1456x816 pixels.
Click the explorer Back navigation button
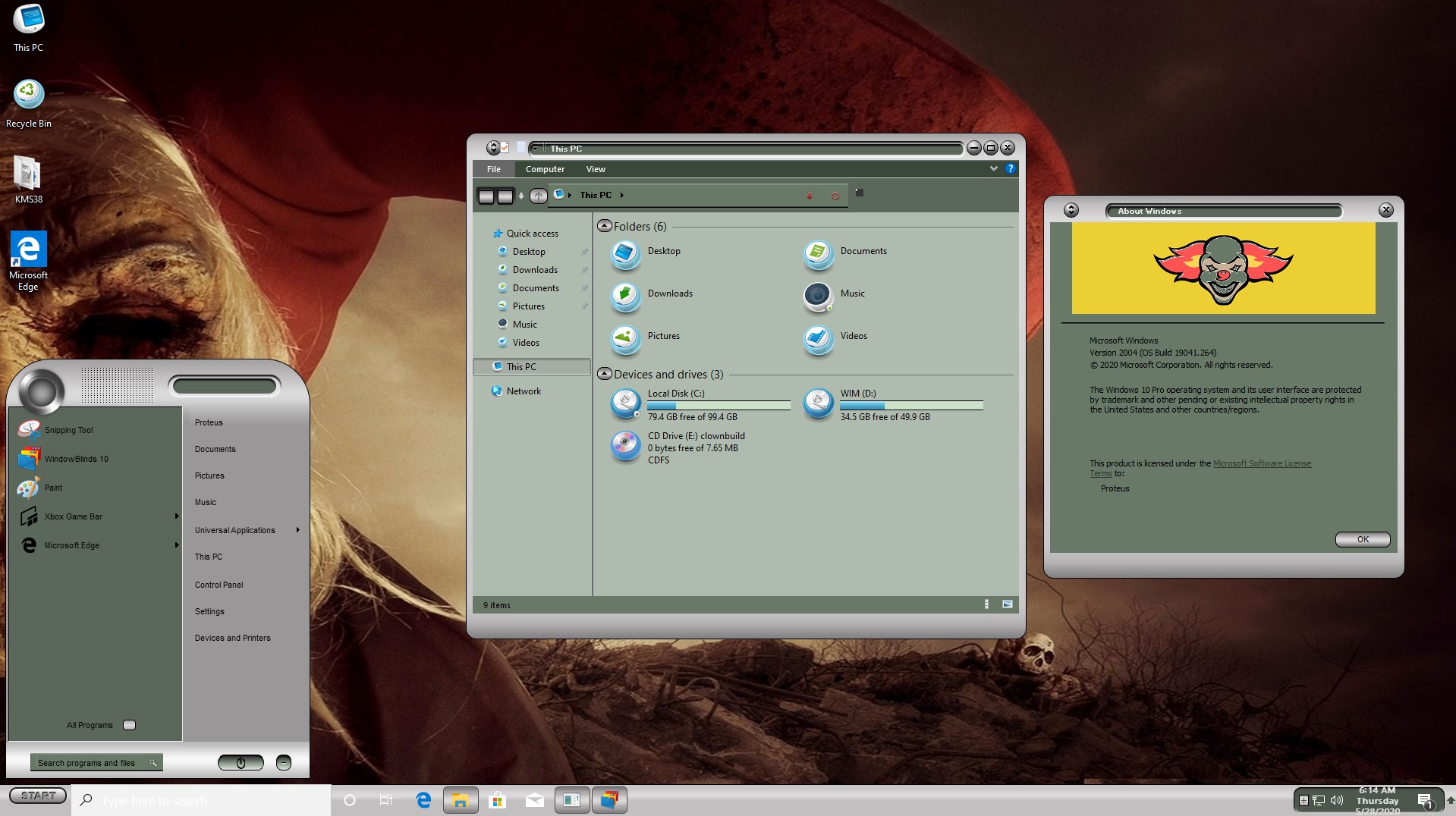[x=486, y=196]
